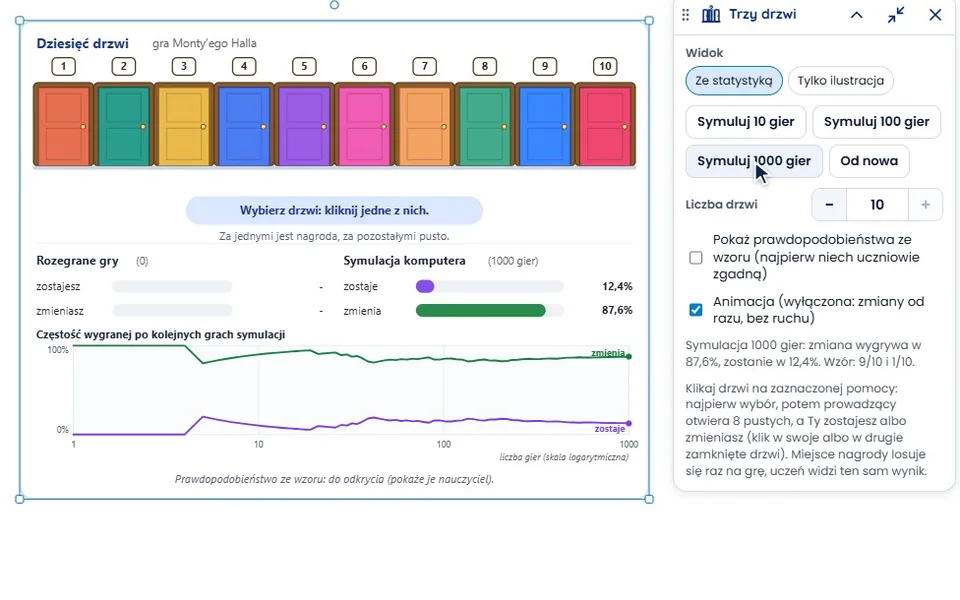Viewport: 960px width, 600px height.
Task: Select the Ze statystyką view option
Action: (733, 81)
